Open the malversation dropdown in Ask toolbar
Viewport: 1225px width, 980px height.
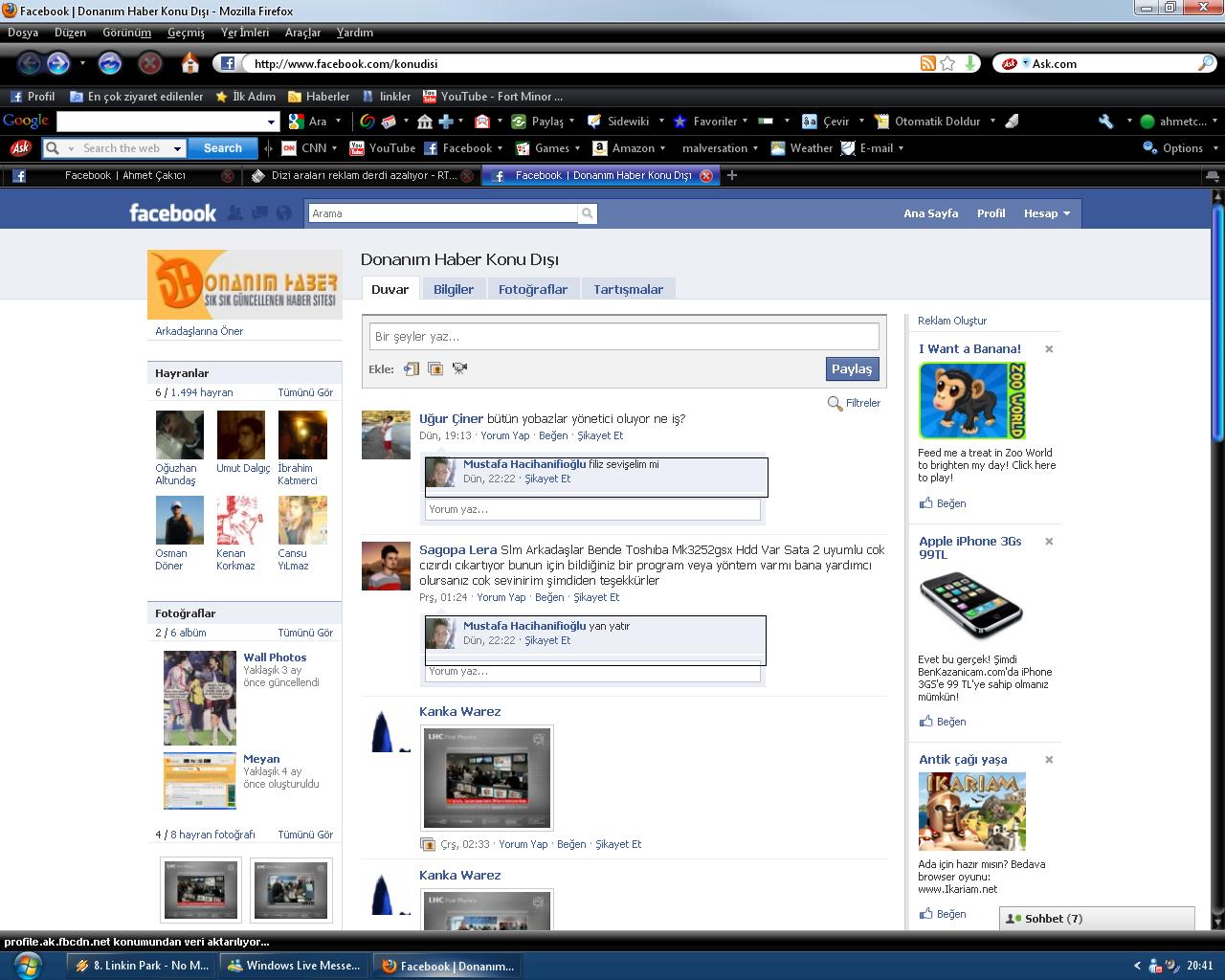pos(721,148)
